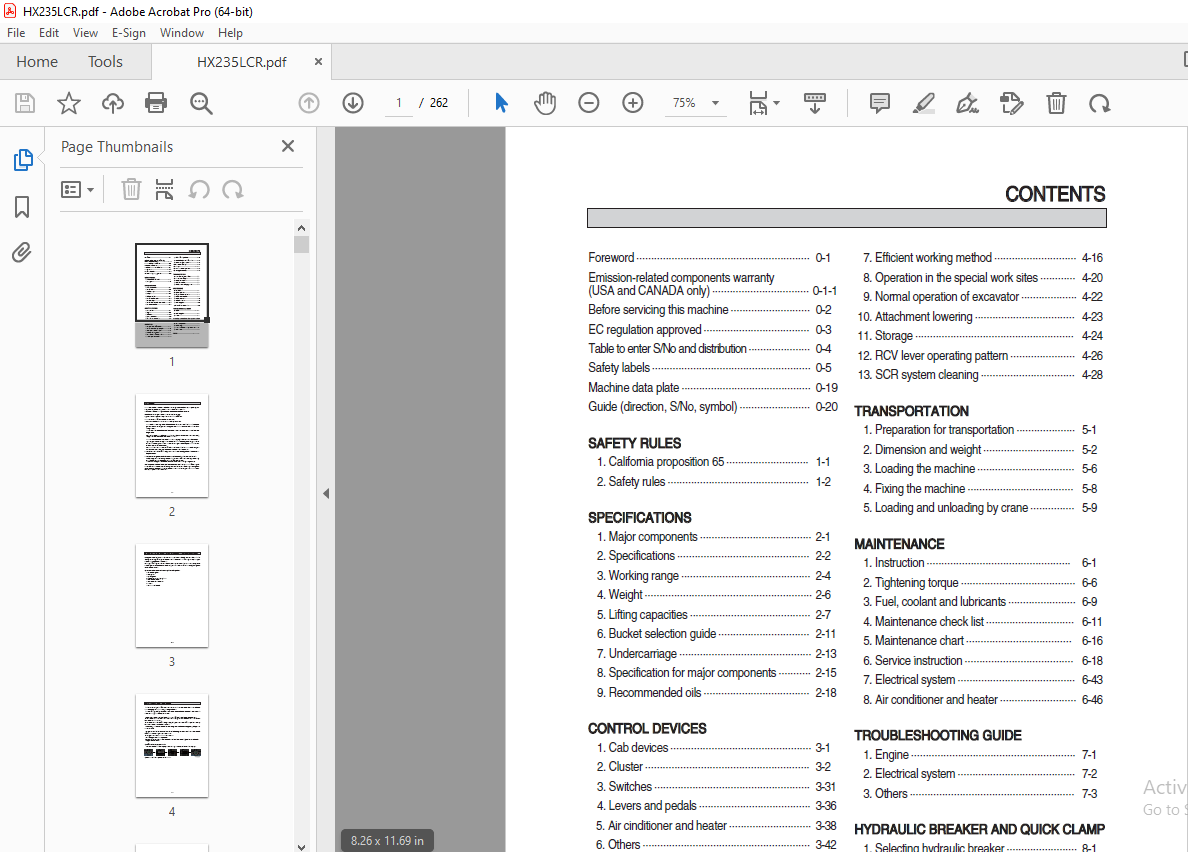Print the document

point(156,103)
